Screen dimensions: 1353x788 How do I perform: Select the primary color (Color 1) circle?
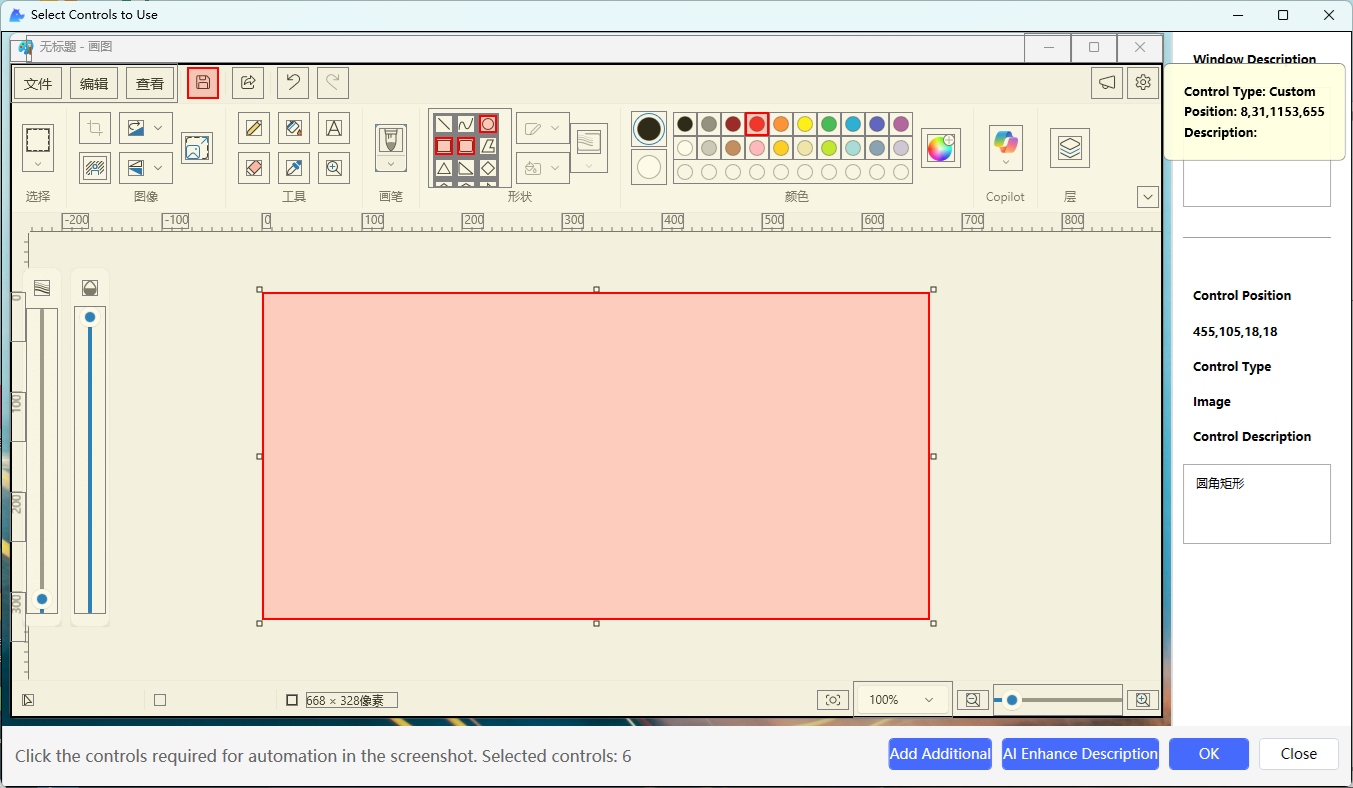pos(649,128)
